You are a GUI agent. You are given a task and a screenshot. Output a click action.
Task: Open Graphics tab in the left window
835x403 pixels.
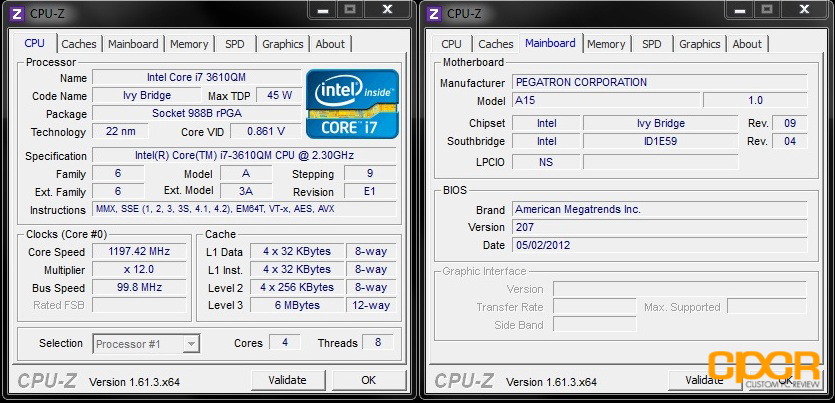pyautogui.click(x=283, y=44)
